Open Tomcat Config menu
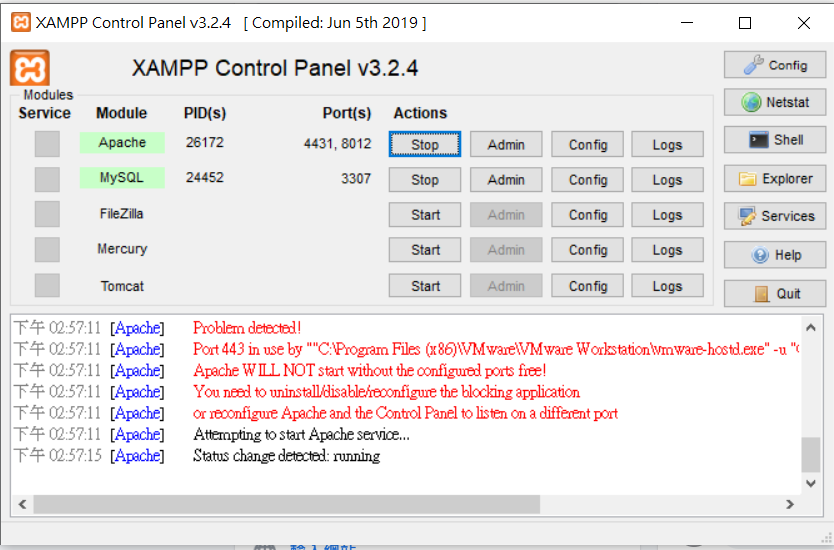Screen dimensions: 834x550 tap(588, 286)
